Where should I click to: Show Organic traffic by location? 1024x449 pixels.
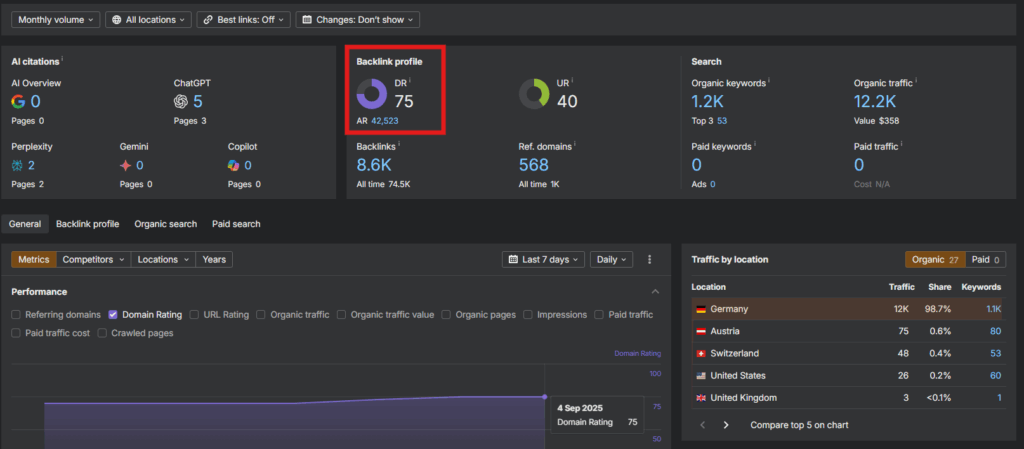(x=935, y=260)
